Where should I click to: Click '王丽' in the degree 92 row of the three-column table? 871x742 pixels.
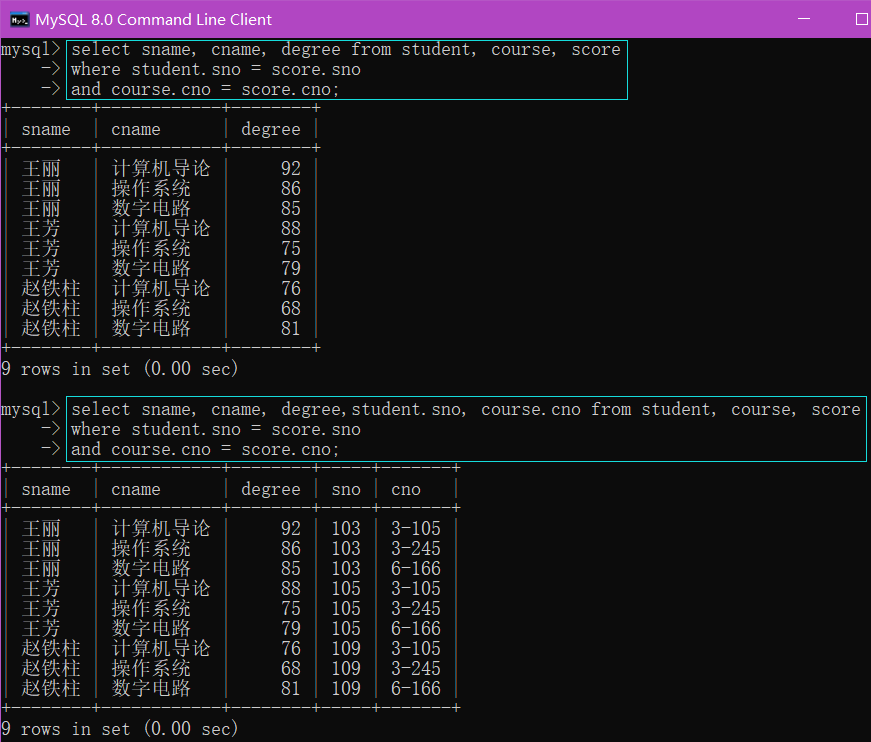point(41,168)
